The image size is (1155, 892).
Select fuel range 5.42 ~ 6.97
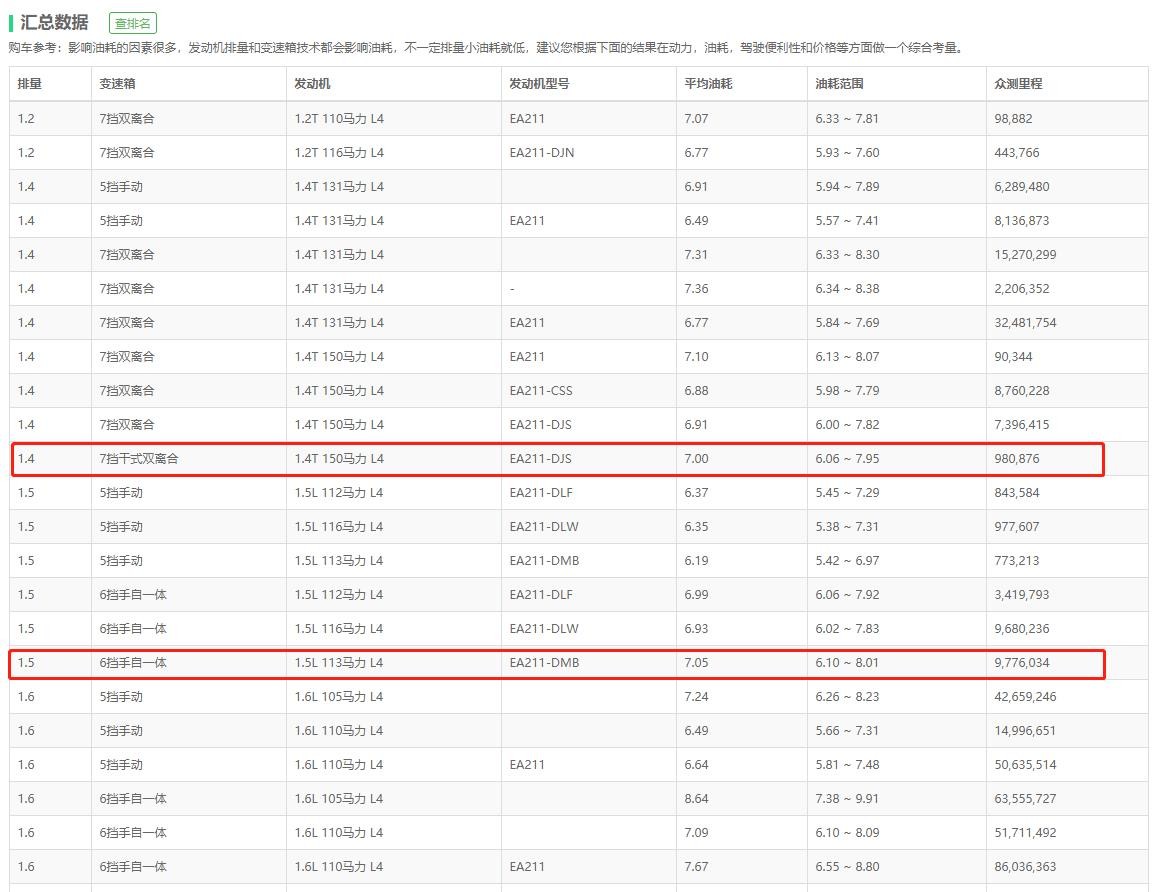point(847,561)
